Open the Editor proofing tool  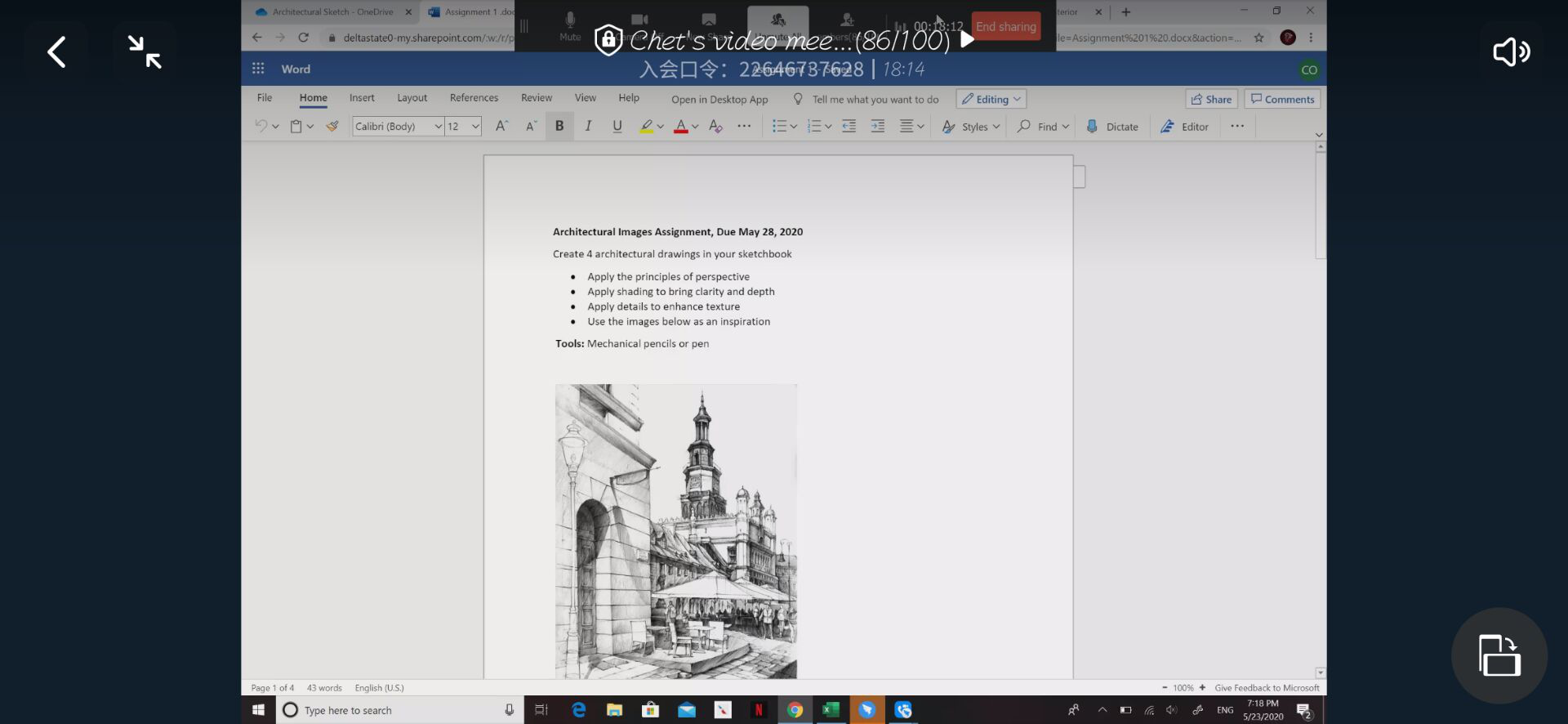1185,127
